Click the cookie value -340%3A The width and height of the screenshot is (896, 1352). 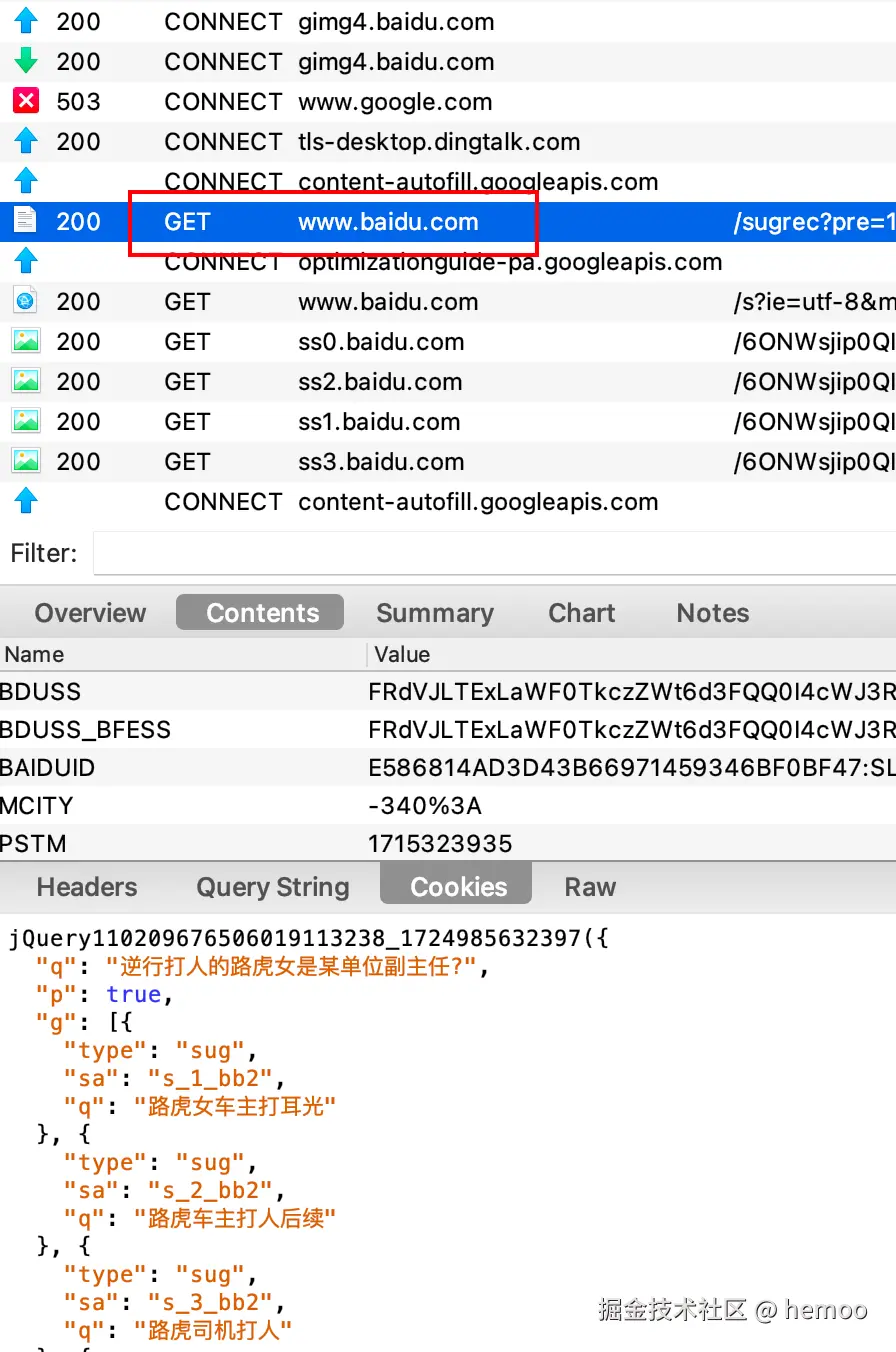(426, 806)
